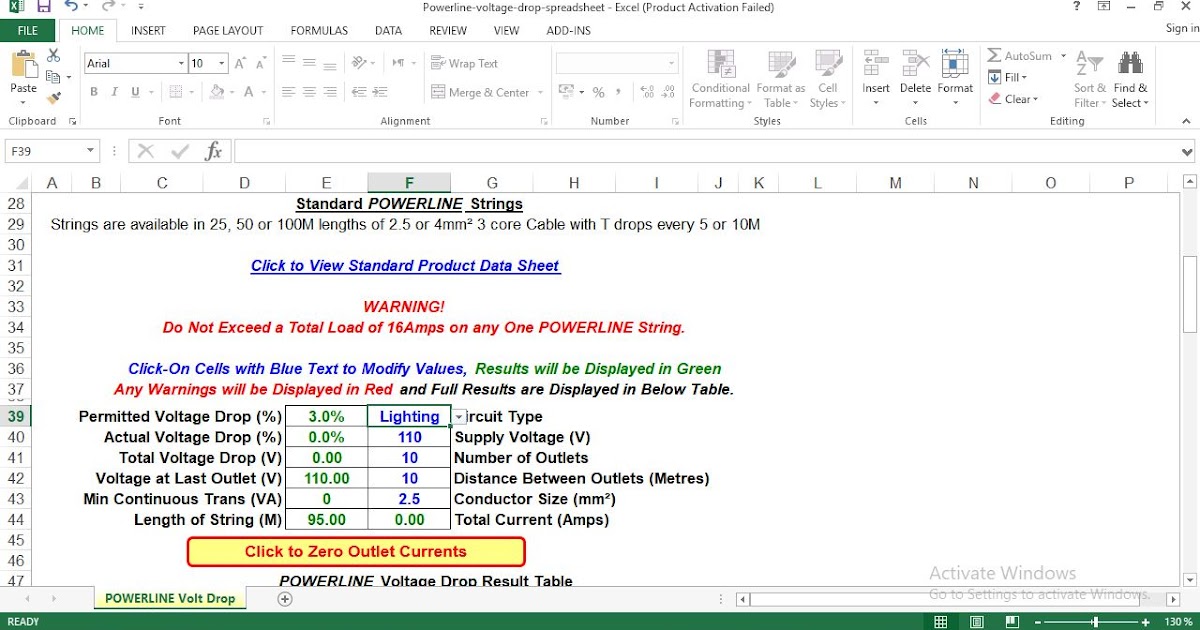
Task: Select the POWERLINE Volt Drop sheet tab
Action: tap(170, 597)
